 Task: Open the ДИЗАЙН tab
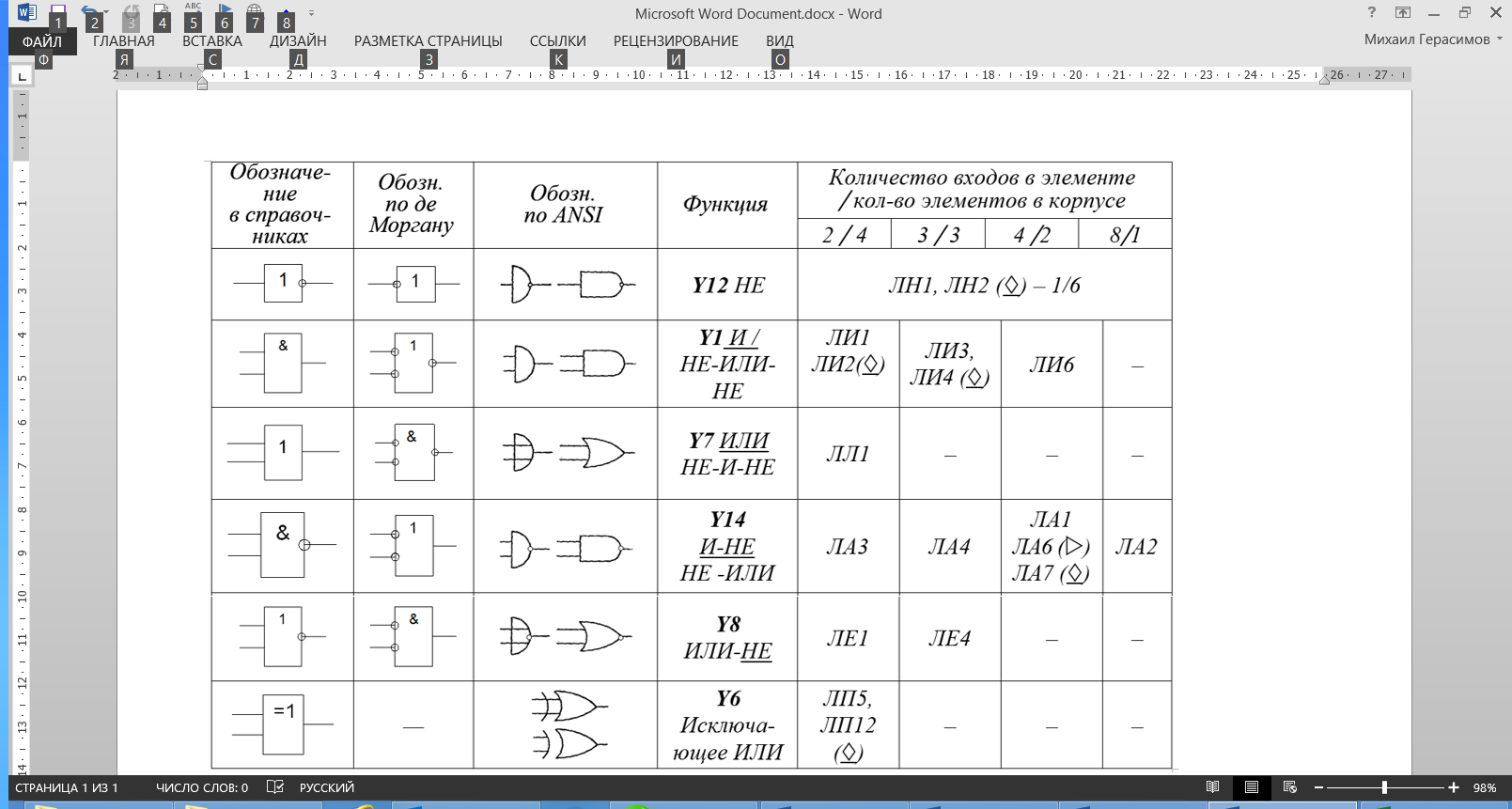coord(298,41)
